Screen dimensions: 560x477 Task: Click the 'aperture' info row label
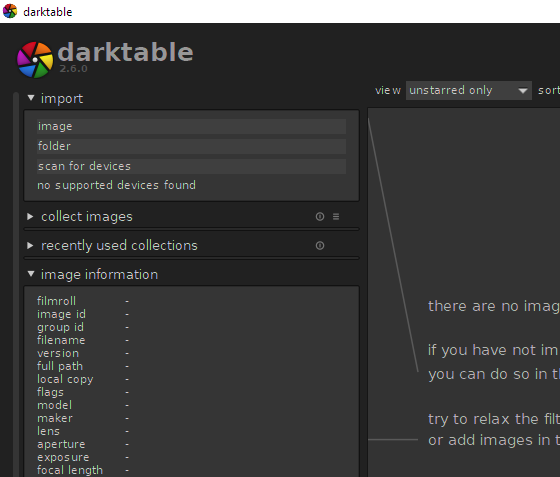pos(61,444)
